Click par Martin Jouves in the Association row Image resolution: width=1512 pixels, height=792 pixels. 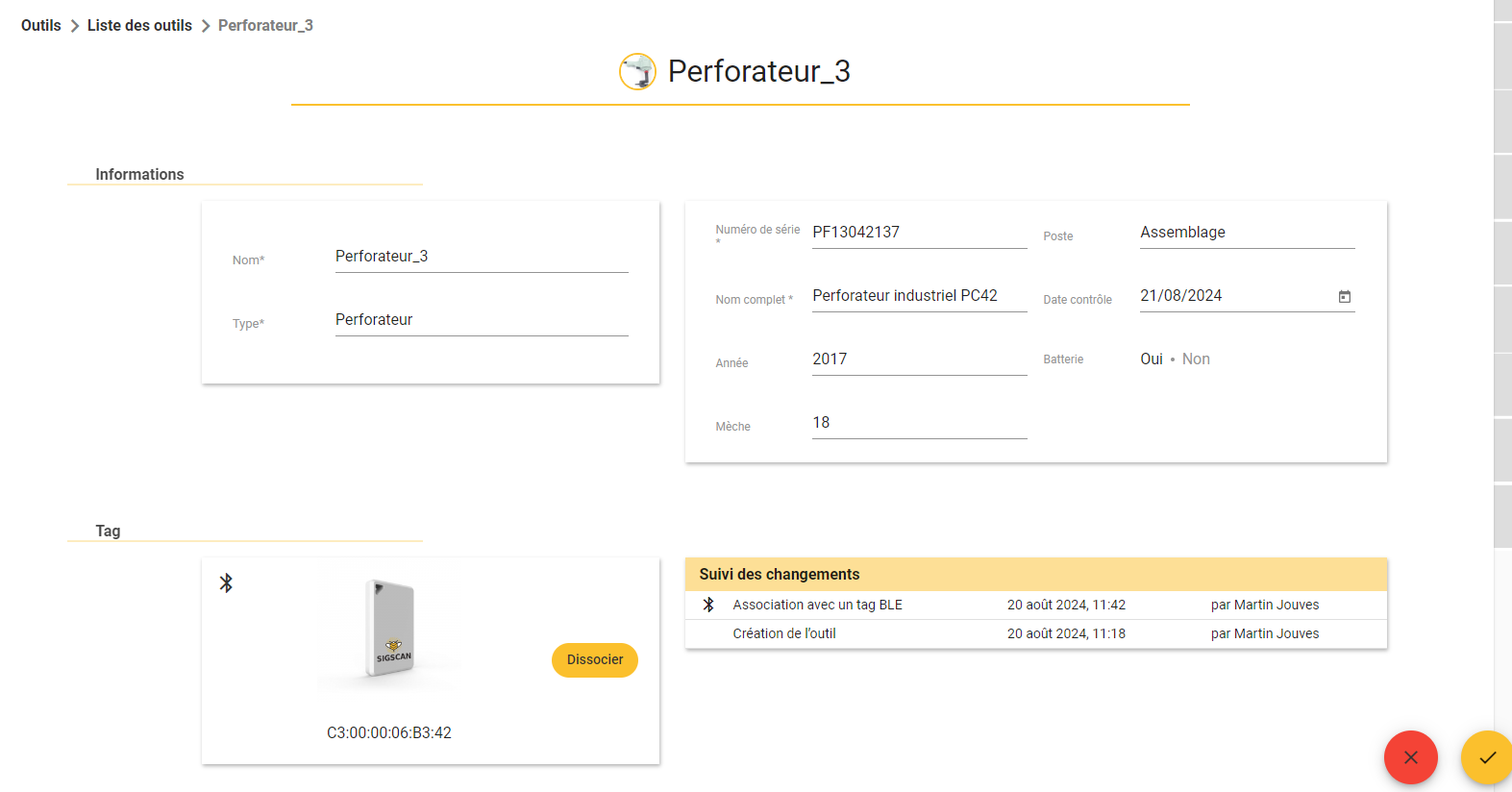pos(1265,606)
